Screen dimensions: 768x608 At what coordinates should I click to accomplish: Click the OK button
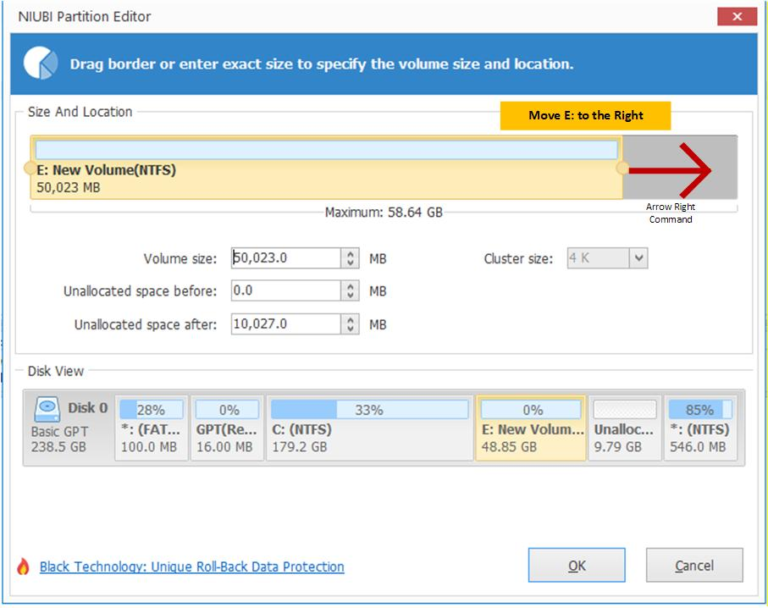pos(576,565)
